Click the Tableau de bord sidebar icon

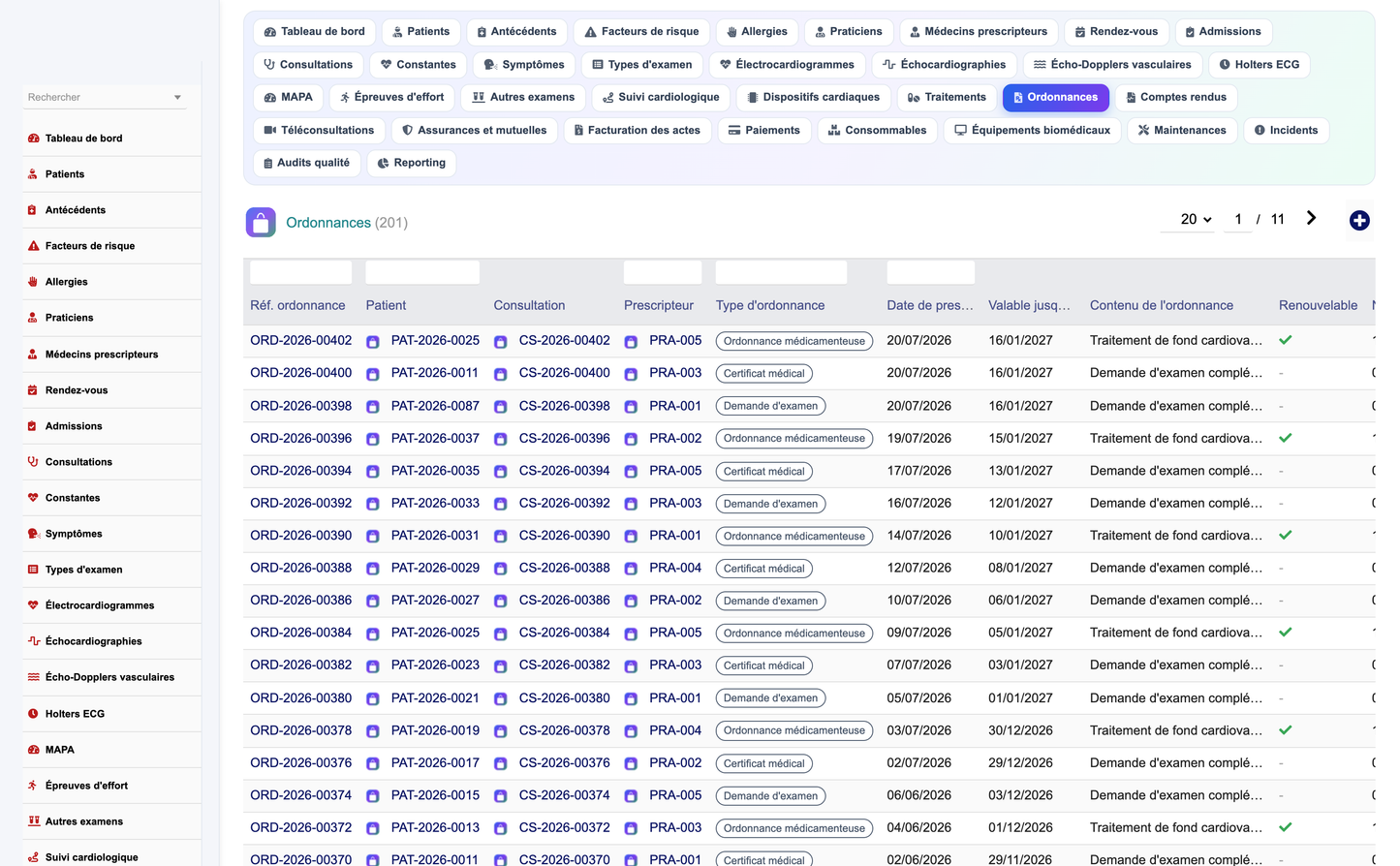click(34, 139)
